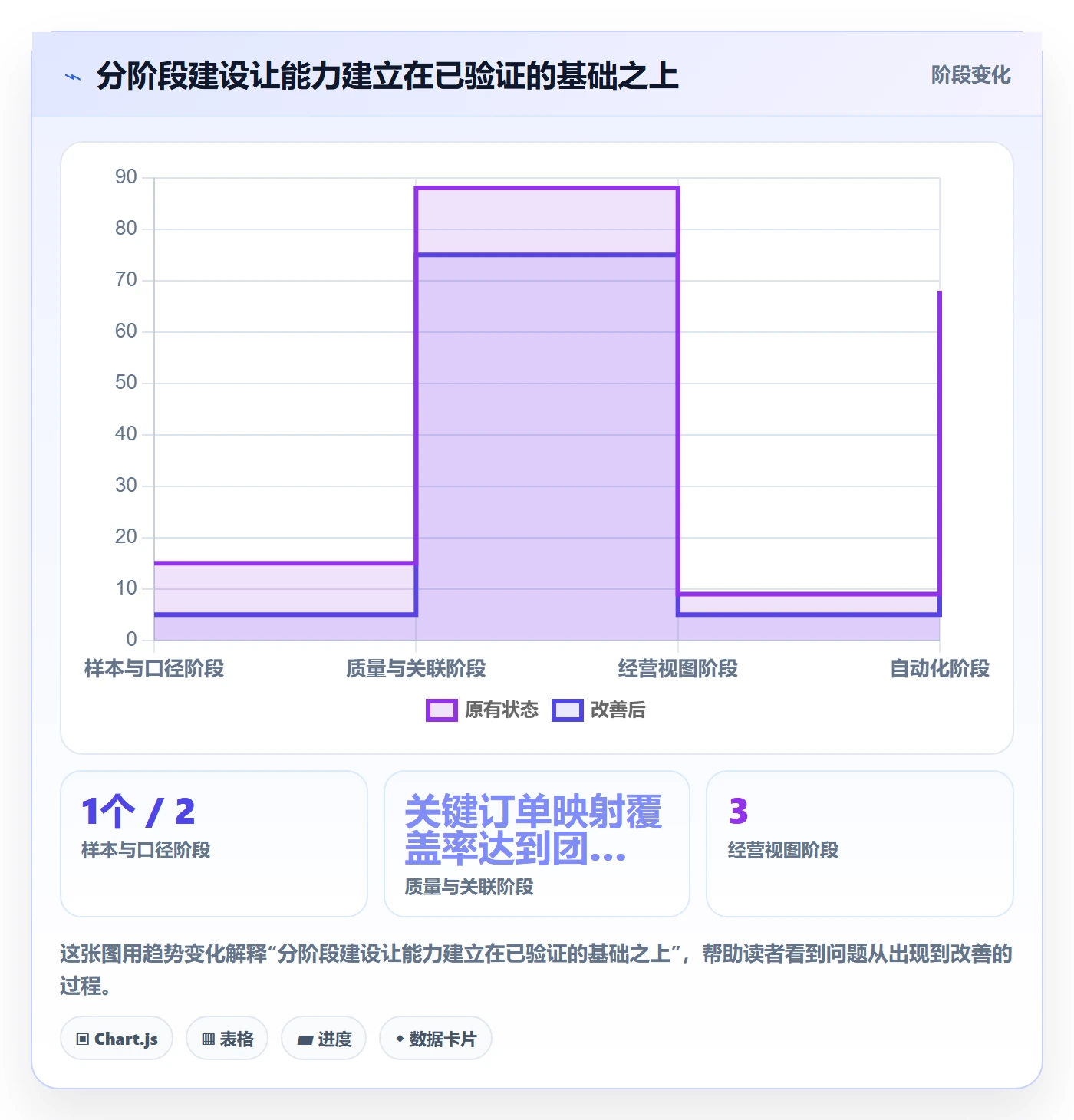Click the lightning icon beside the title
1074x1120 pixels.
pos(73,77)
